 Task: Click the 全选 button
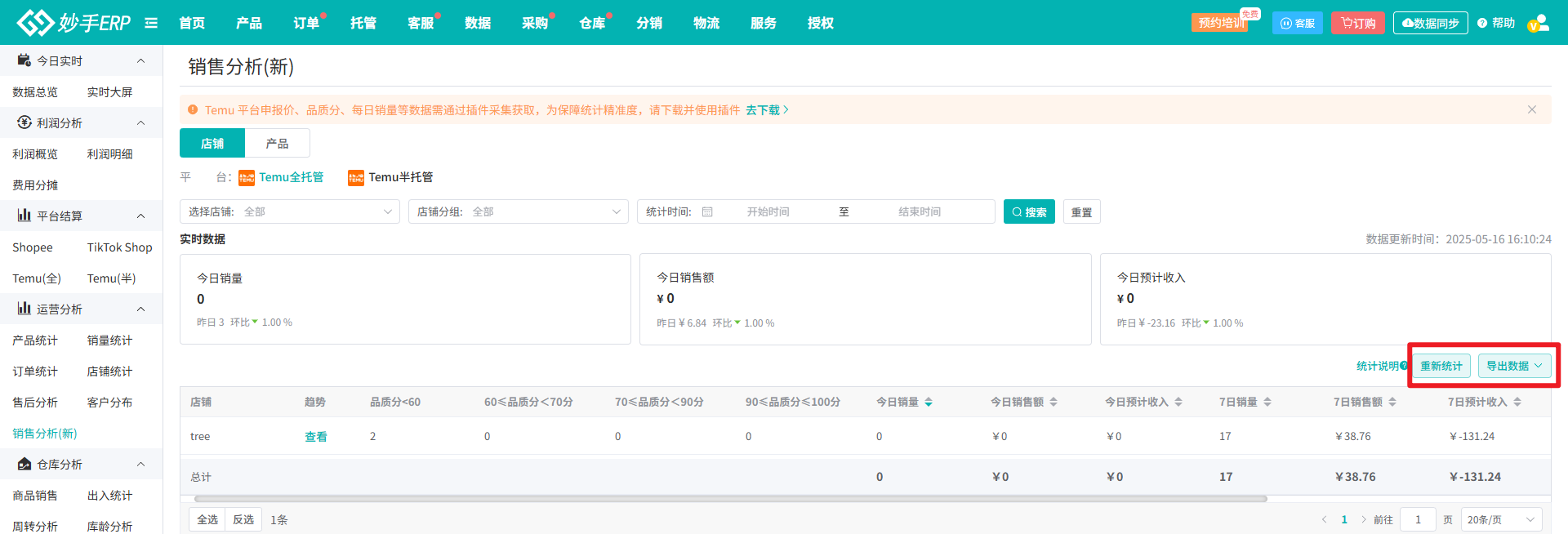pos(207,519)
